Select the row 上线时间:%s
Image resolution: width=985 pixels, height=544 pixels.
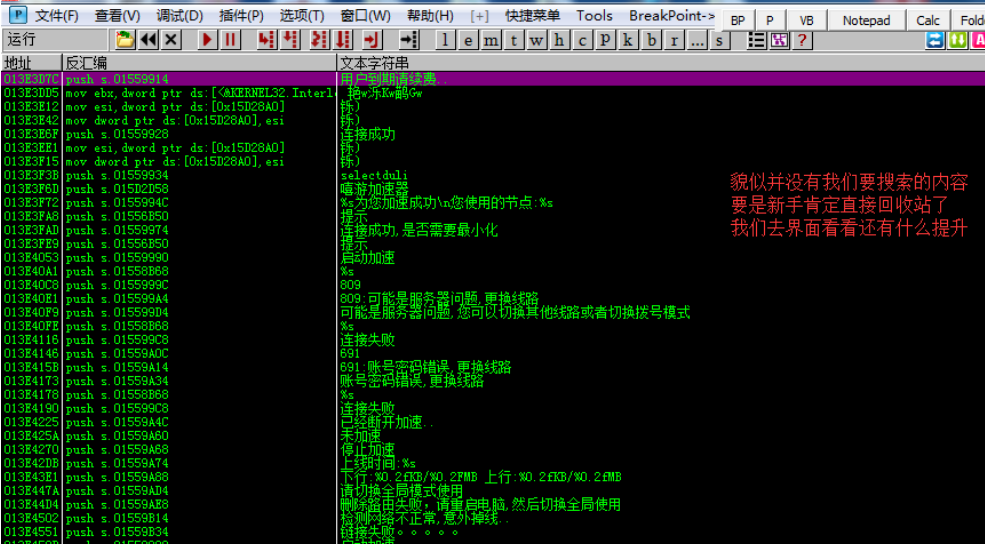click(492, 464)
